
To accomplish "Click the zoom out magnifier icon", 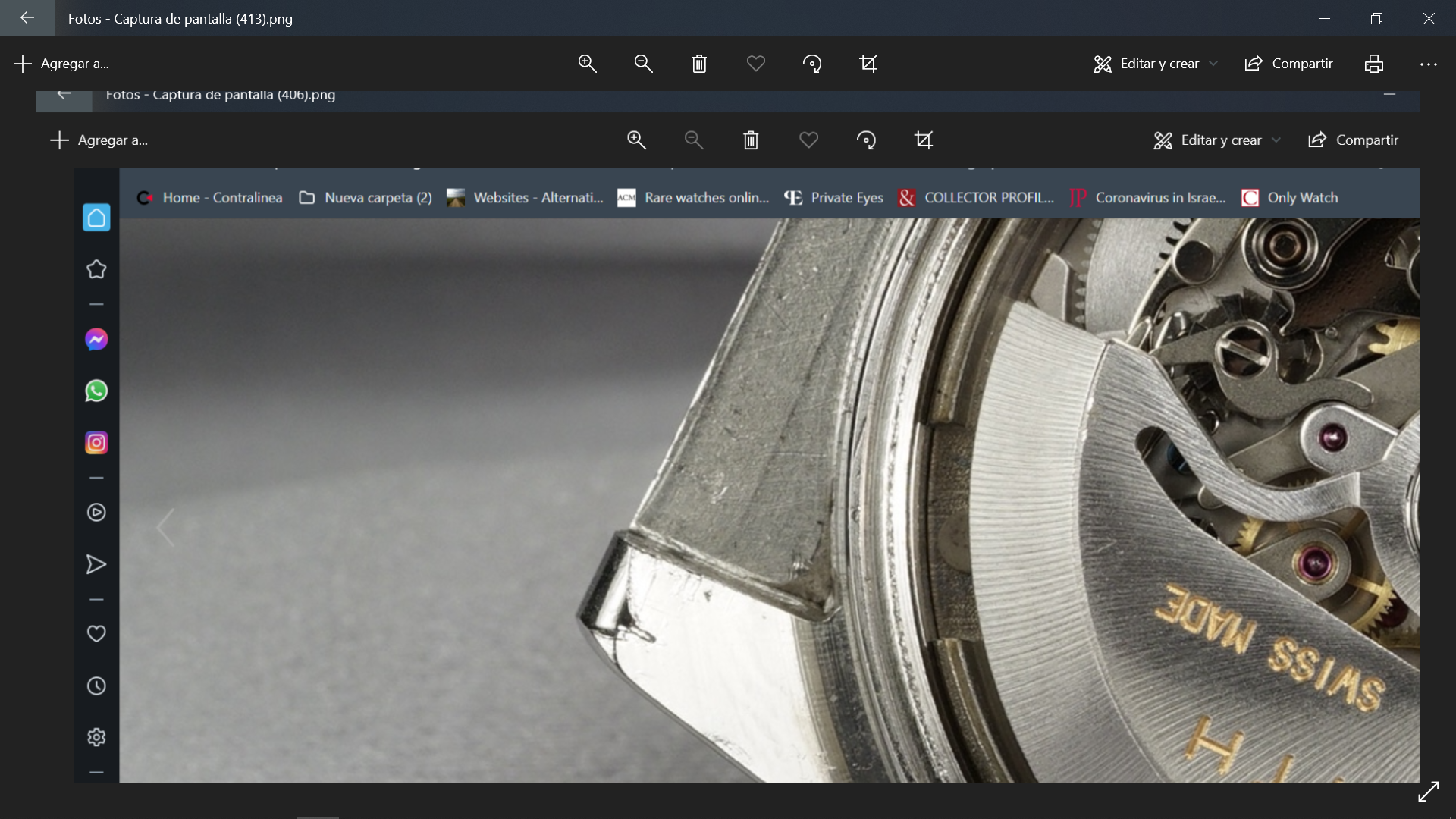I will (x=643, y=64).
